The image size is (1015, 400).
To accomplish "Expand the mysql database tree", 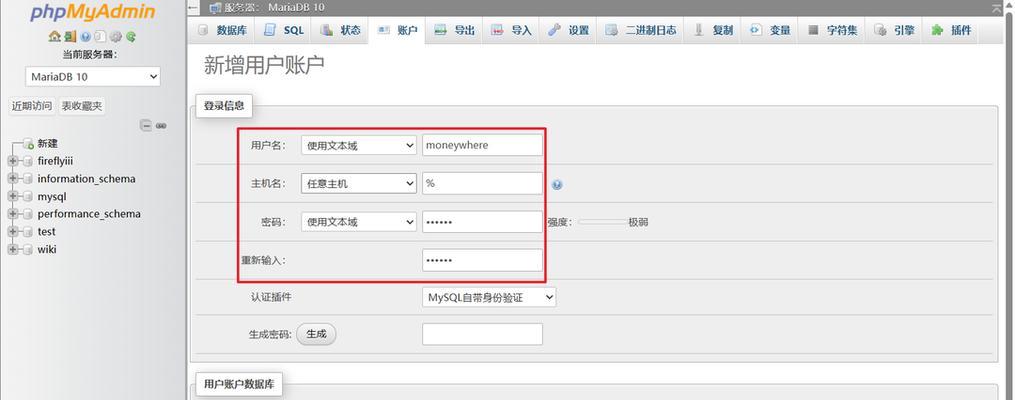I will [12, 197].
